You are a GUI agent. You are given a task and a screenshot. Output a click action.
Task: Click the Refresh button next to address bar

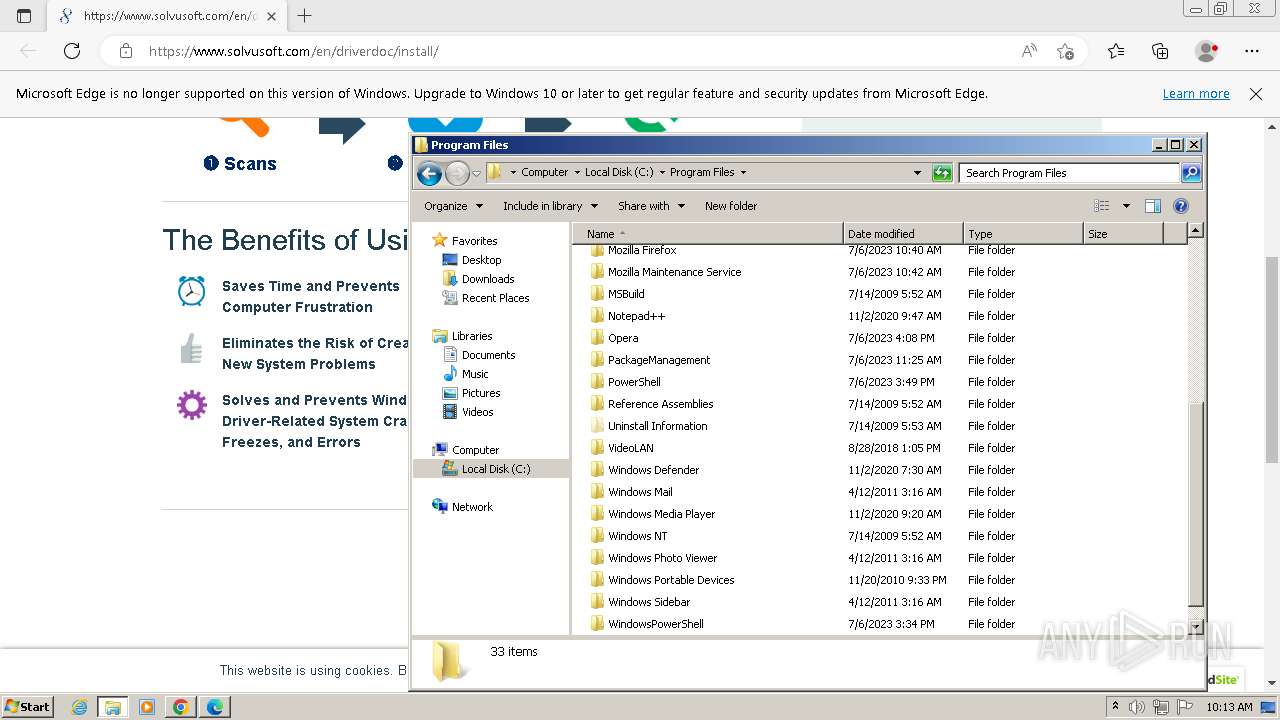(942, 173)
